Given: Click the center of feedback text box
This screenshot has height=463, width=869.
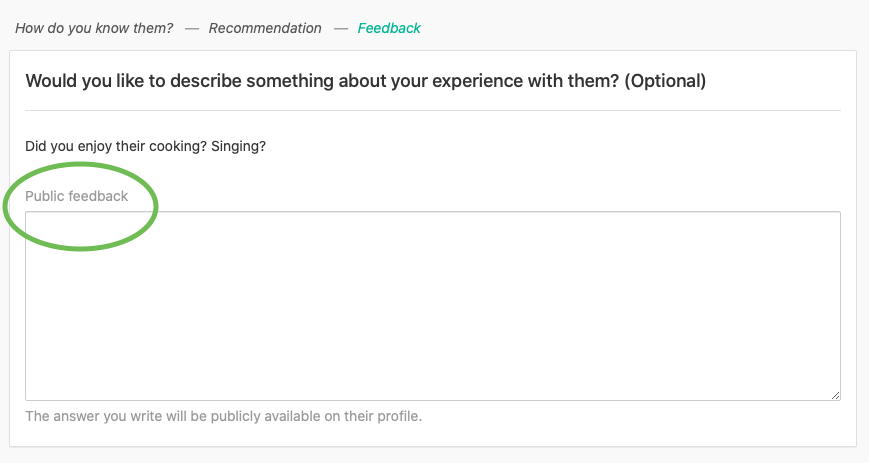Looking at the screenshot, I should [432, 305].
